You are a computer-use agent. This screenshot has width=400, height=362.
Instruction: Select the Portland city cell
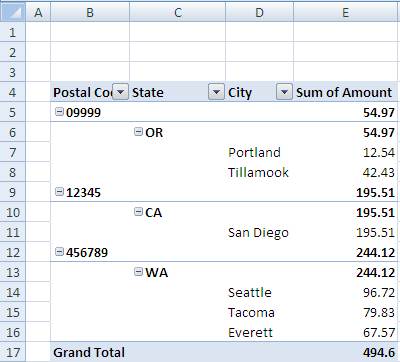click(259, 152)
